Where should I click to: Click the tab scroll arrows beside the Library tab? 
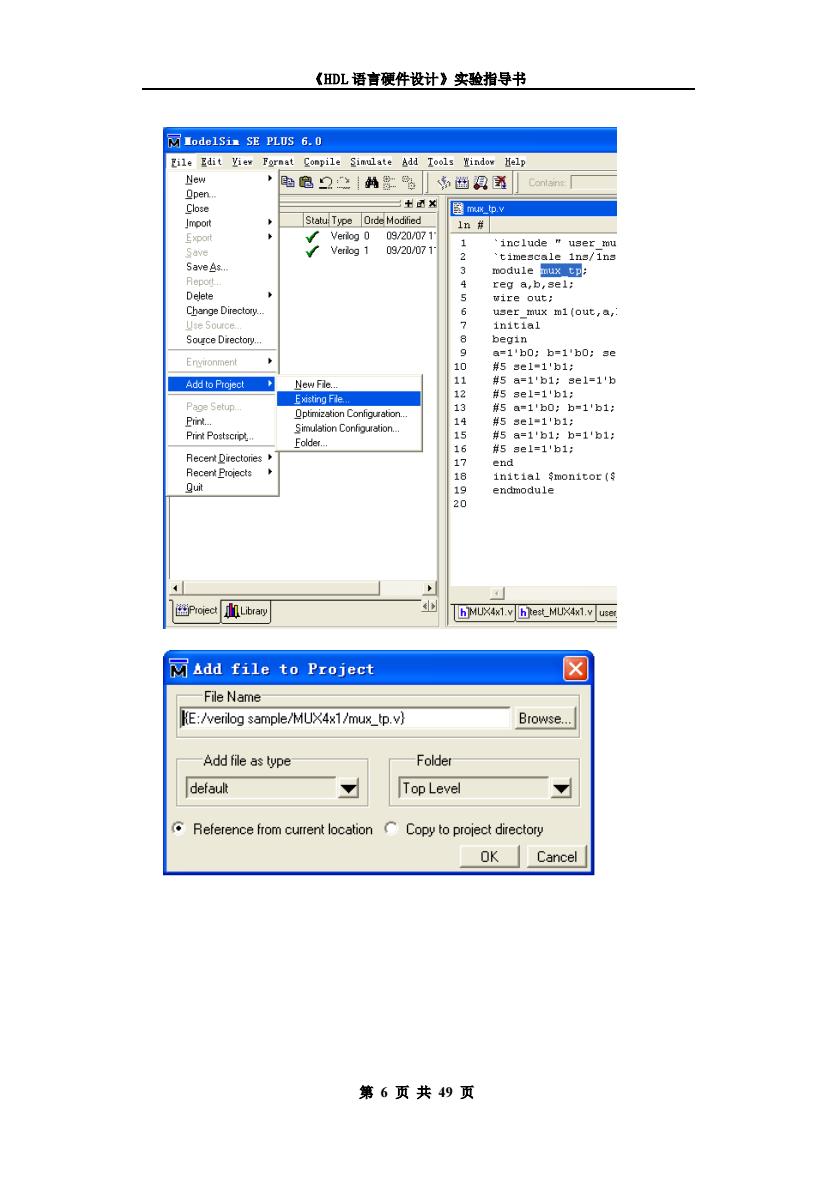coord(428,606)
